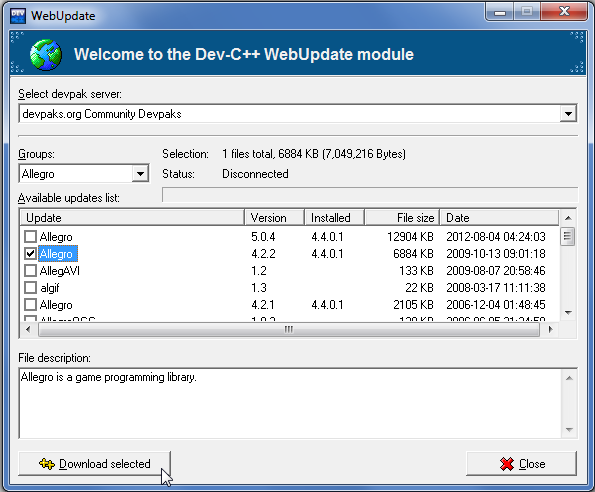This screenshot has width=595, height=492.
Task: Expand the Groups dropdown arrow
Action: [140, 174]
